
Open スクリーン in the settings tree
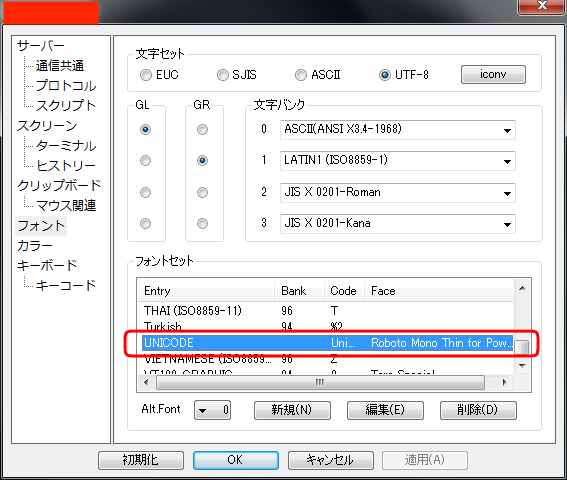47,126
